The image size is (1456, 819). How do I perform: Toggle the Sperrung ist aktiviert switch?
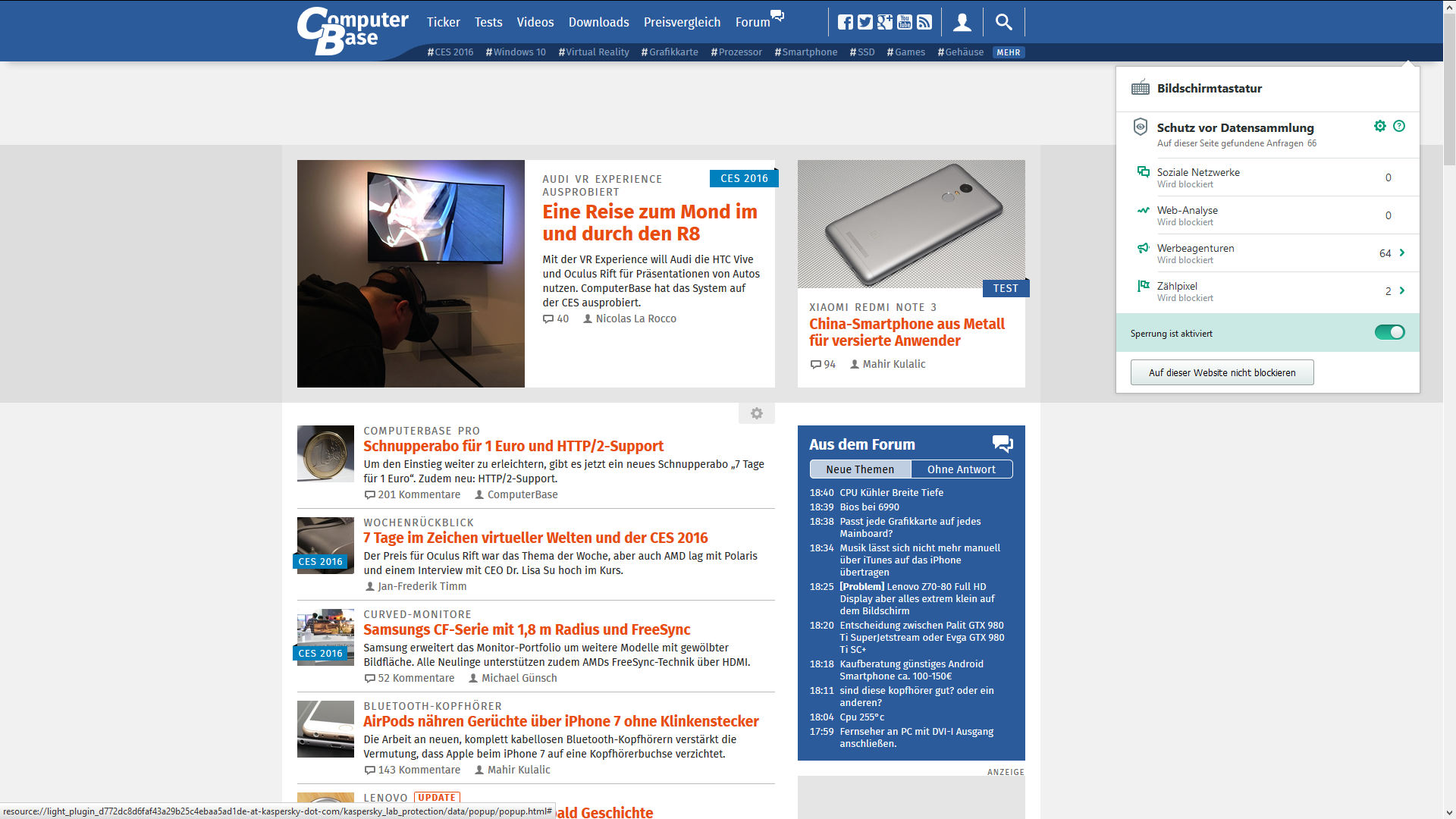point(1389,332)
